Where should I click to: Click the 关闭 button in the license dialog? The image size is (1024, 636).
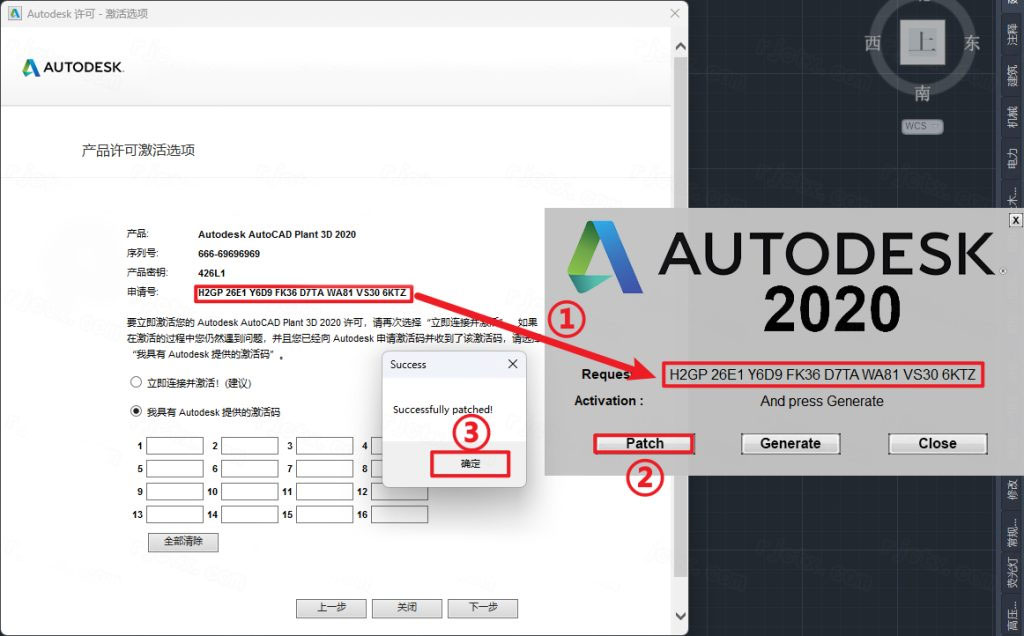[x=407, y=608]
